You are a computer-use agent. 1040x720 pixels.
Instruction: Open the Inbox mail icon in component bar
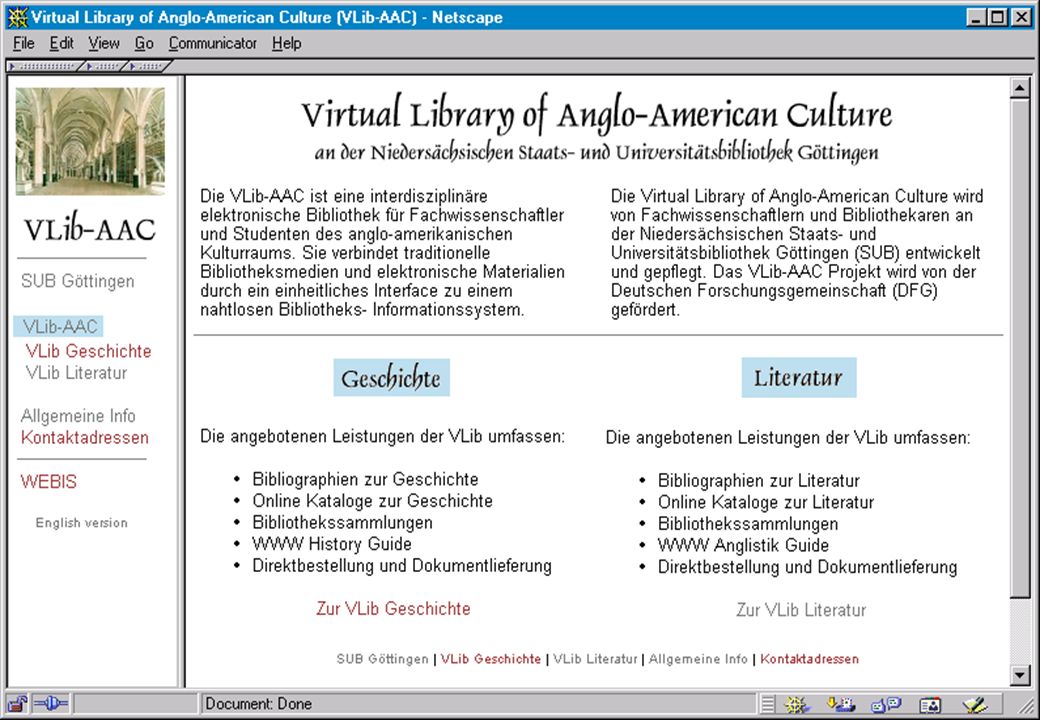(x=840, y=704)
